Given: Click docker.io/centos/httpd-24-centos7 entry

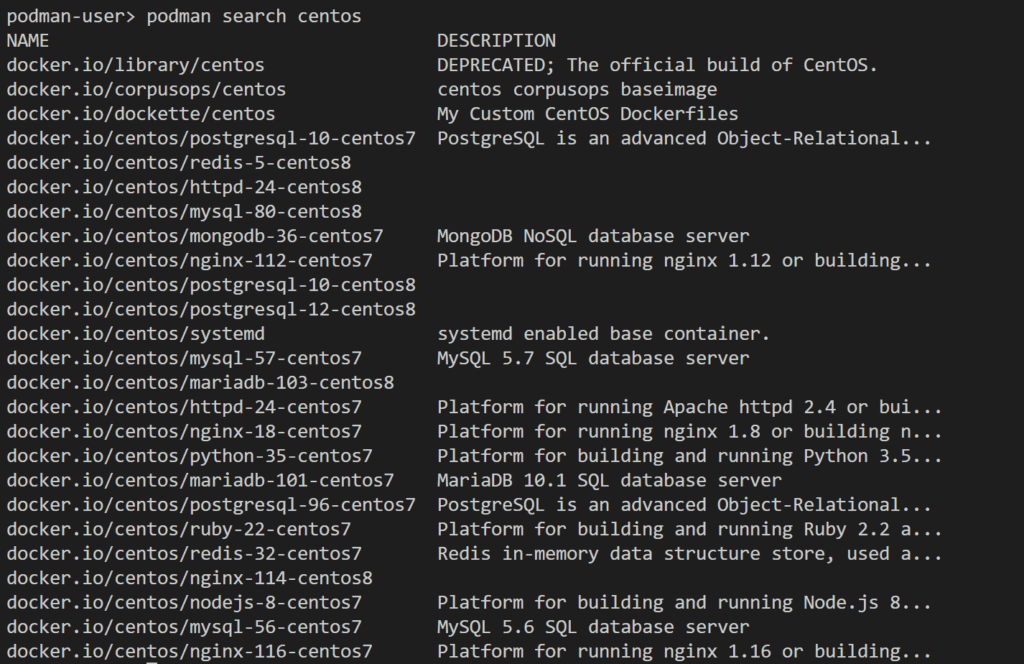Looking at the screenshot, I should click(184, 407).
